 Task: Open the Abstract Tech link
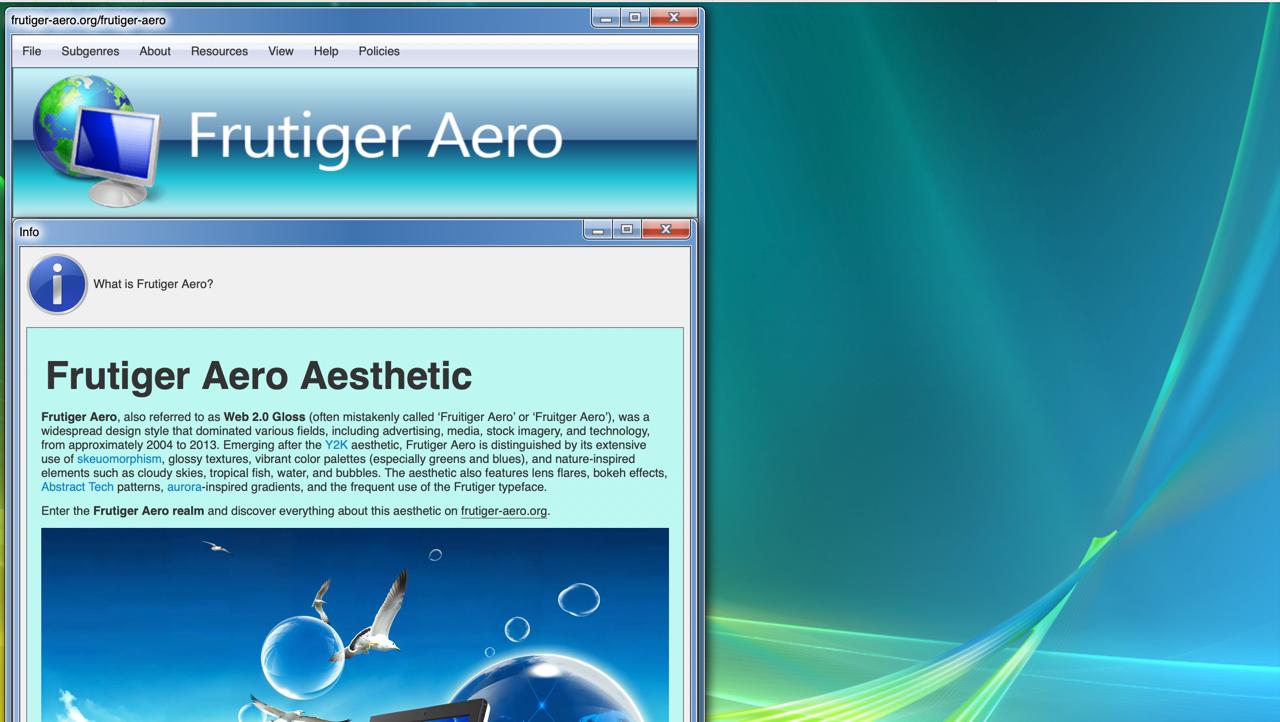point(77,487)
